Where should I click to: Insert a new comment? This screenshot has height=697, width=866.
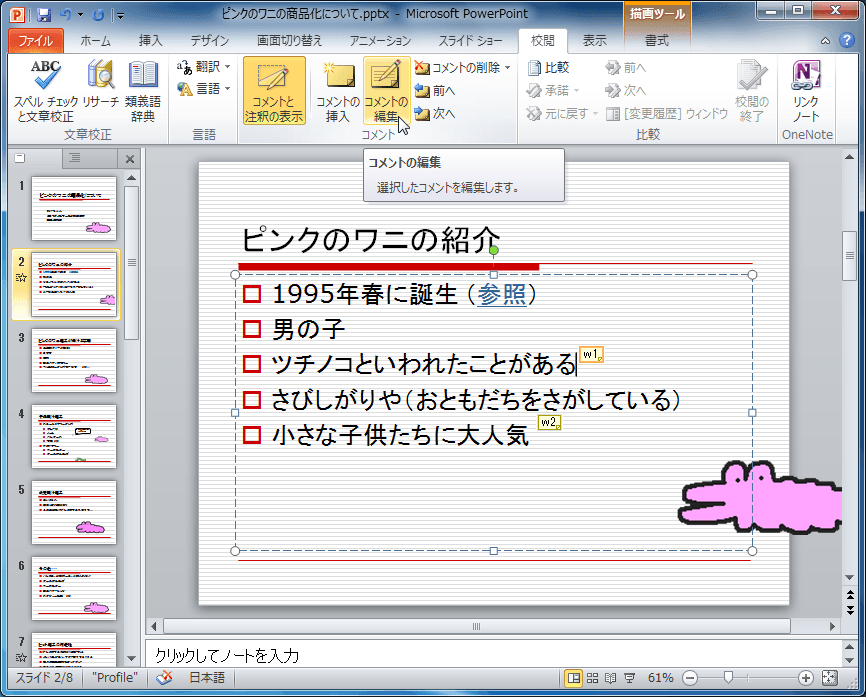(336, 90)
